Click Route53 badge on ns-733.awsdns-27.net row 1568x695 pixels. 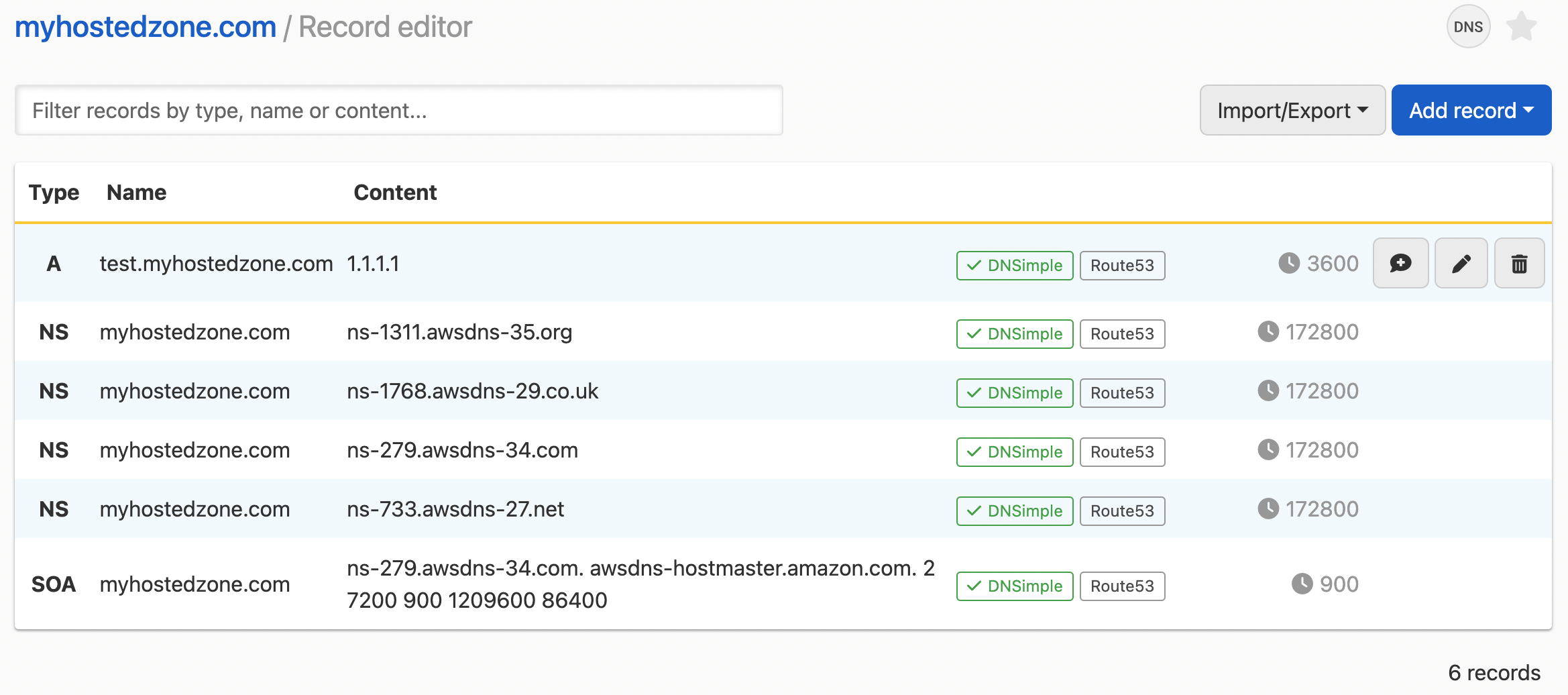point(1122,511)
